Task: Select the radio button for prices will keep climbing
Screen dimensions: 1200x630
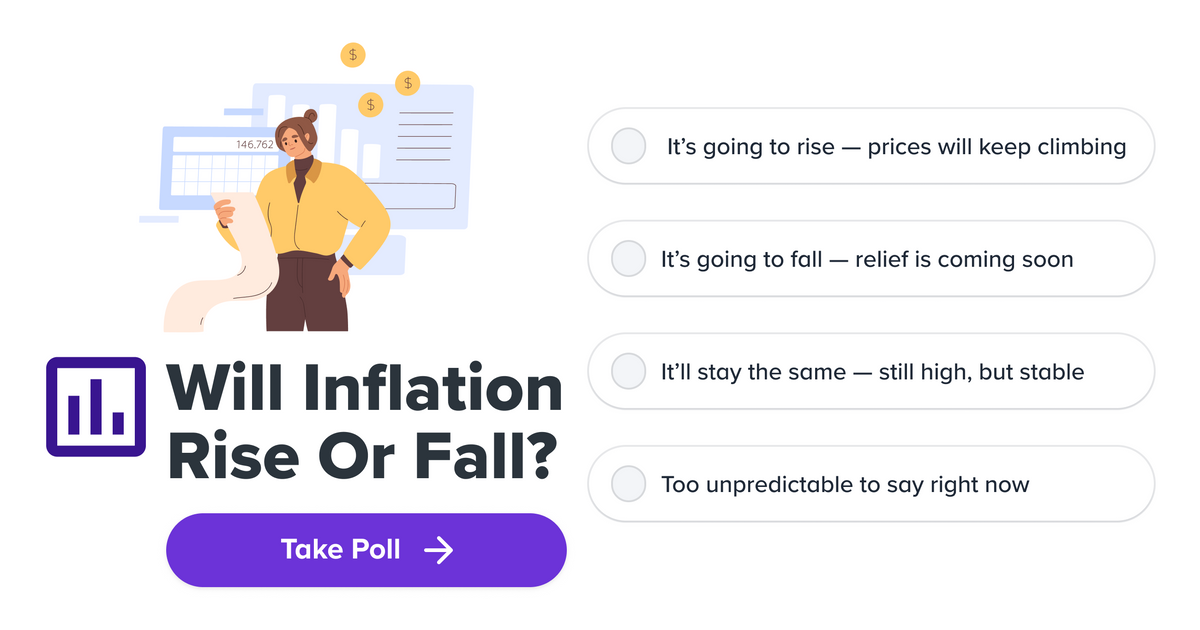Action: (x=627, y=146)
